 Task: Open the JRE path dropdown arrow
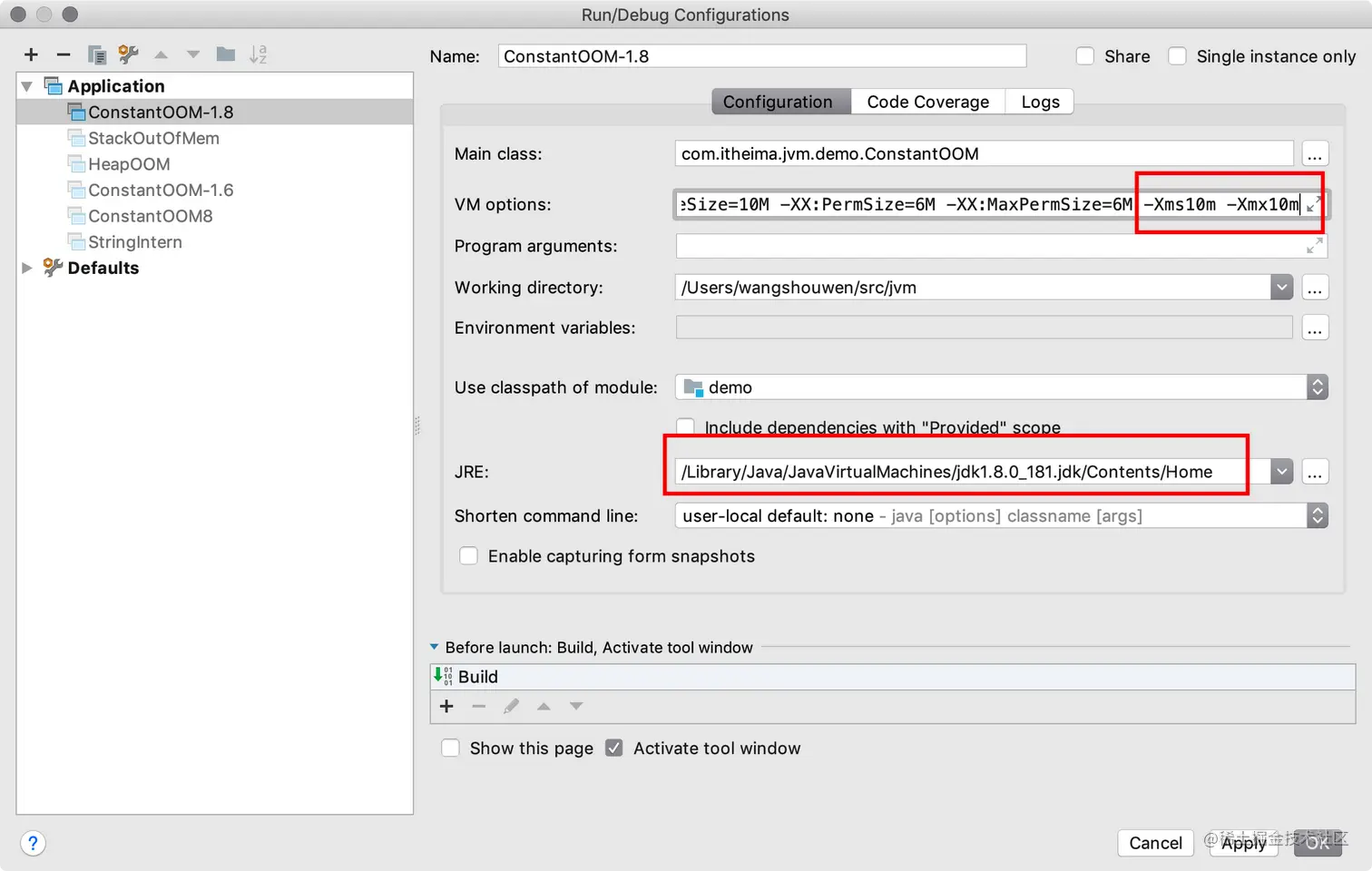coord(1281,472)
